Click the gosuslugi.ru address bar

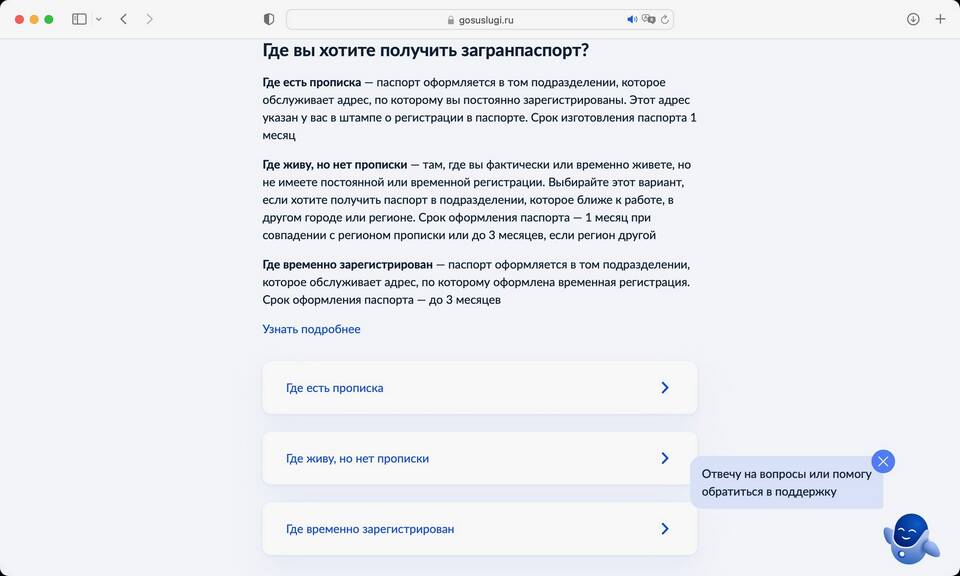(x=480, y=19)
